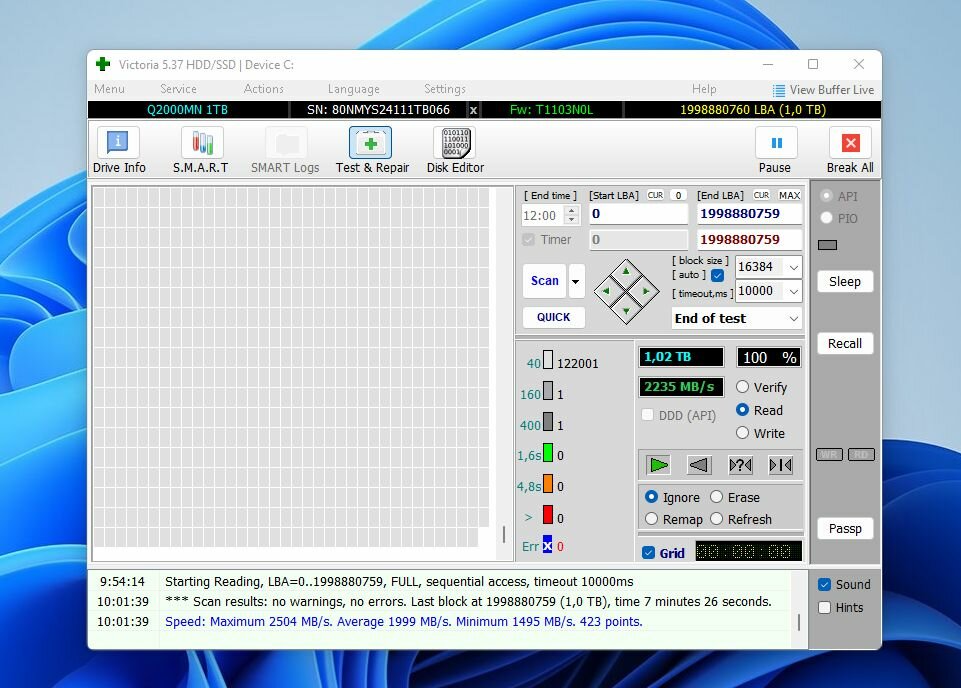Image resolution: width=961 pixels, height=688 pixels.
Task: Open the S.M.A.R.T attributes view
Action: pyautogui.click(x=200, y=151)
